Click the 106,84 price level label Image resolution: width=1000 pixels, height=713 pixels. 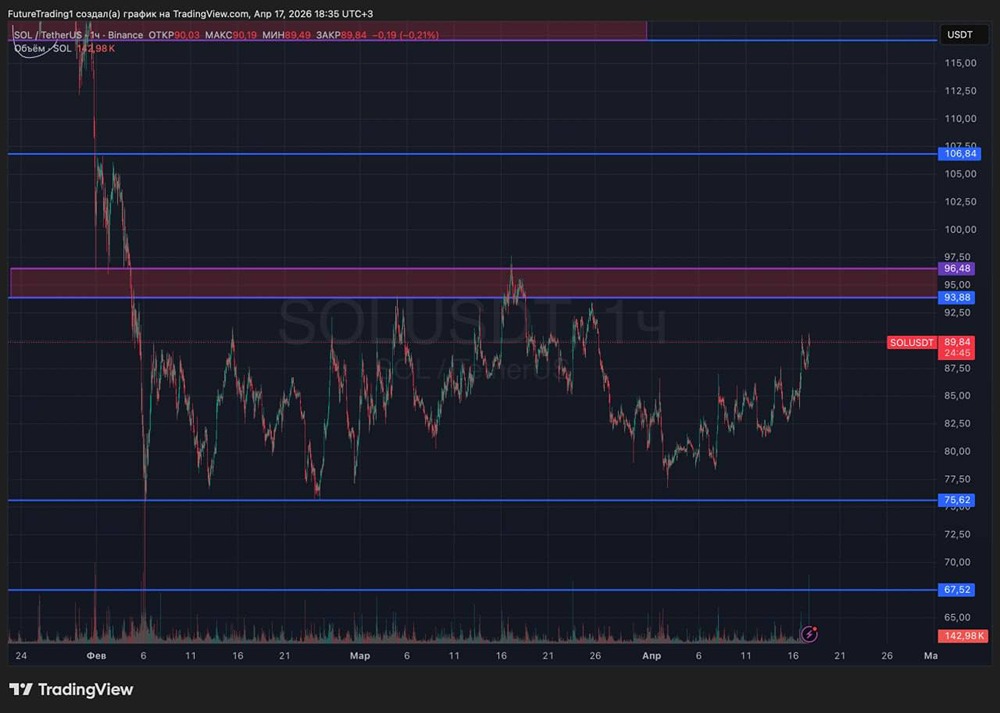(959, 154)
